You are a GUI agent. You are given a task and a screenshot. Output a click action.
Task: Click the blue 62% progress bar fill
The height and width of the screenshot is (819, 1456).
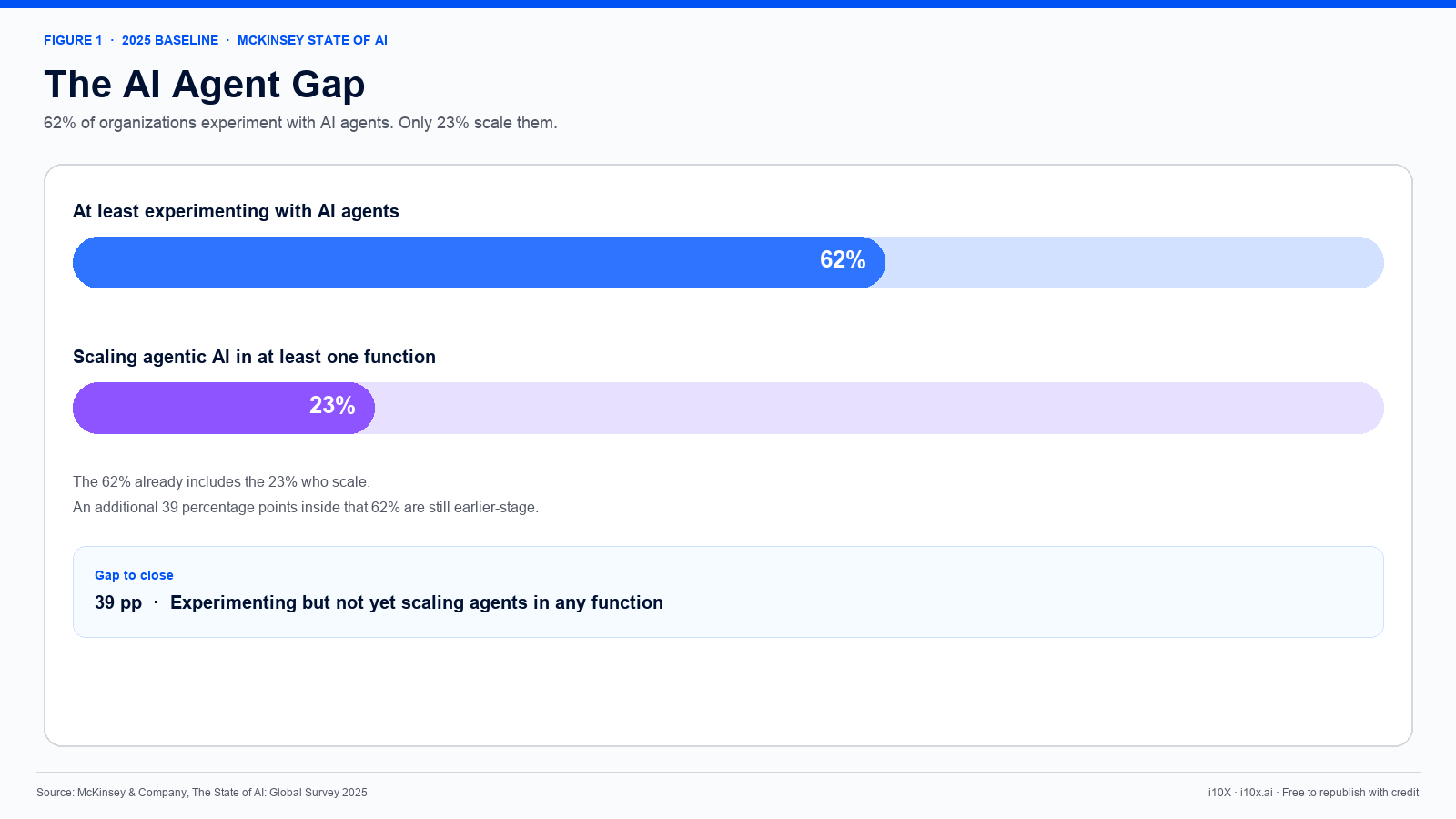pos(479,262)
